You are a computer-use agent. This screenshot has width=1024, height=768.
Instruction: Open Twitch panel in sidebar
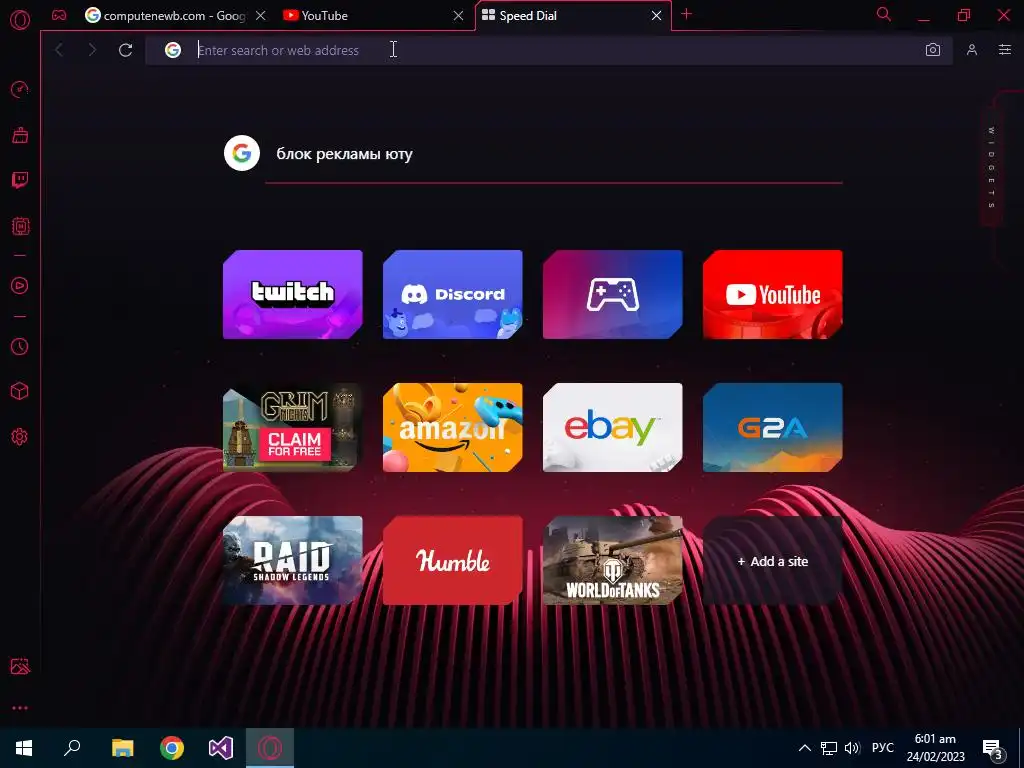tap(20, 180)
